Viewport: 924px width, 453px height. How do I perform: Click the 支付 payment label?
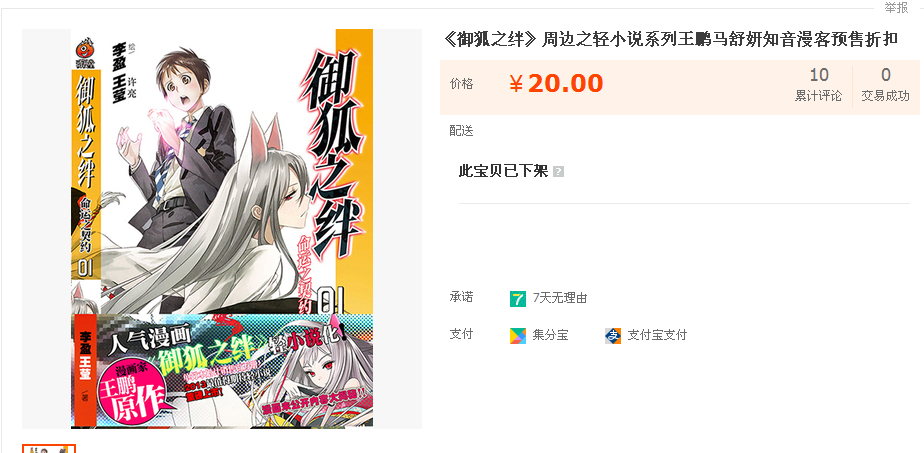click(461, 334)
